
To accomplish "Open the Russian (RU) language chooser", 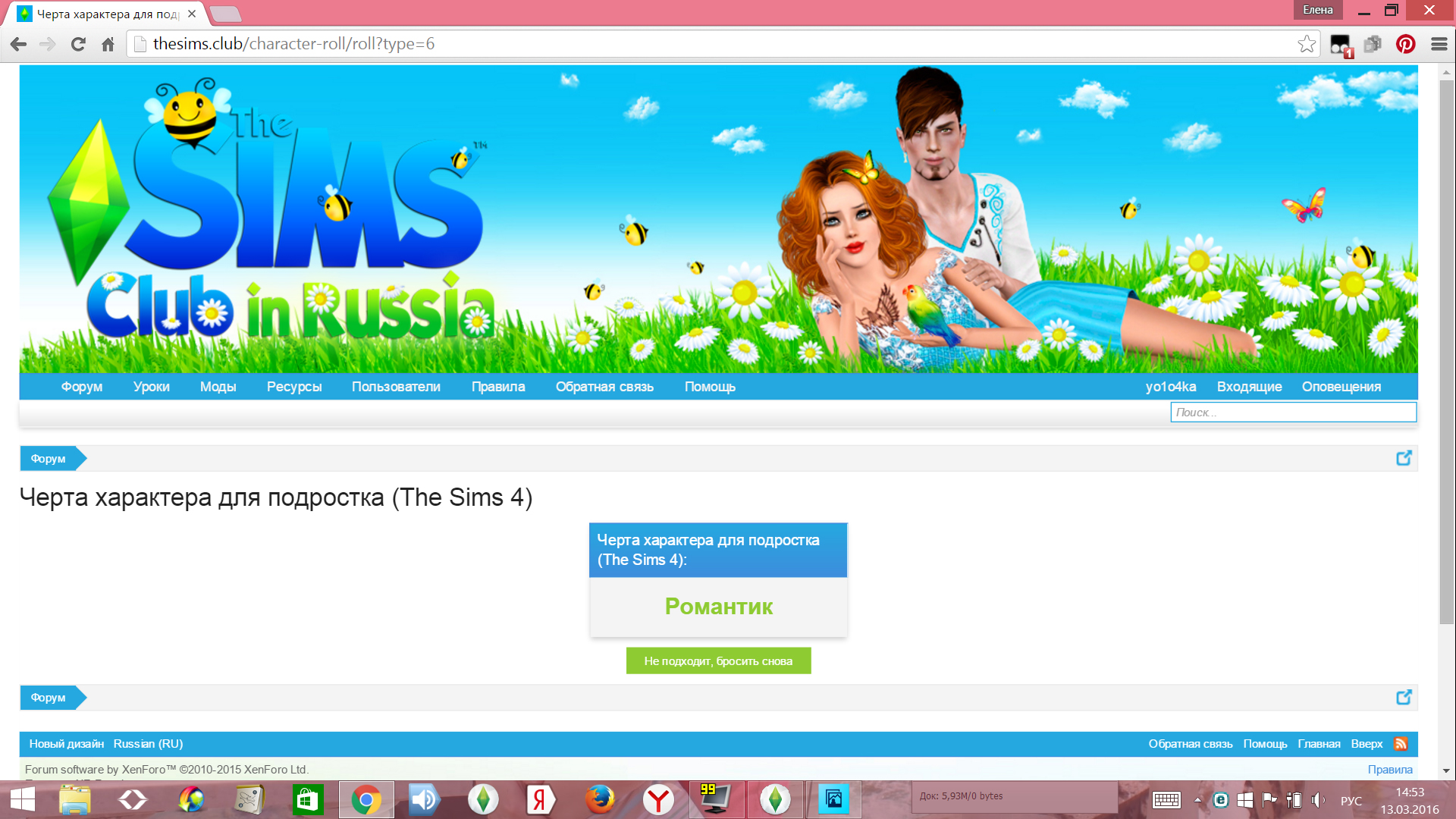I will [148, 744].
